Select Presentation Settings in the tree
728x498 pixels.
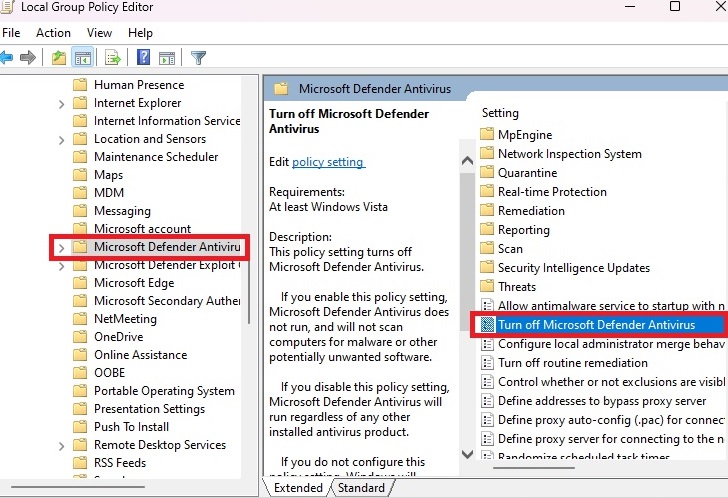(x=150, y=409)
